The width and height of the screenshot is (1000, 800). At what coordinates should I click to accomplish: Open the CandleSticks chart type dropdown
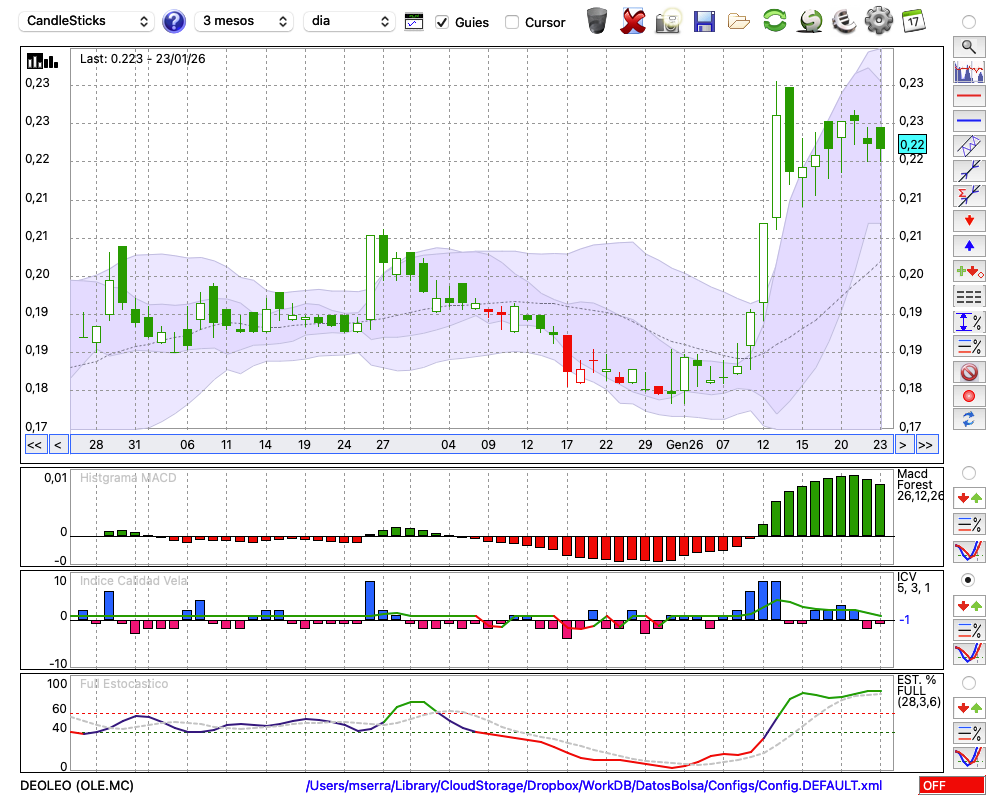click(88, 21)
